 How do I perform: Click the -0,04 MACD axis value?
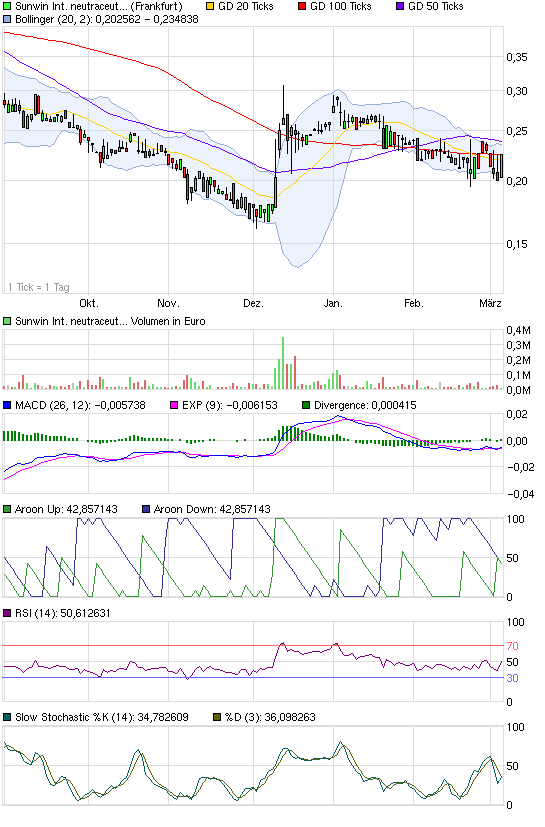click(x=520, y=494)
